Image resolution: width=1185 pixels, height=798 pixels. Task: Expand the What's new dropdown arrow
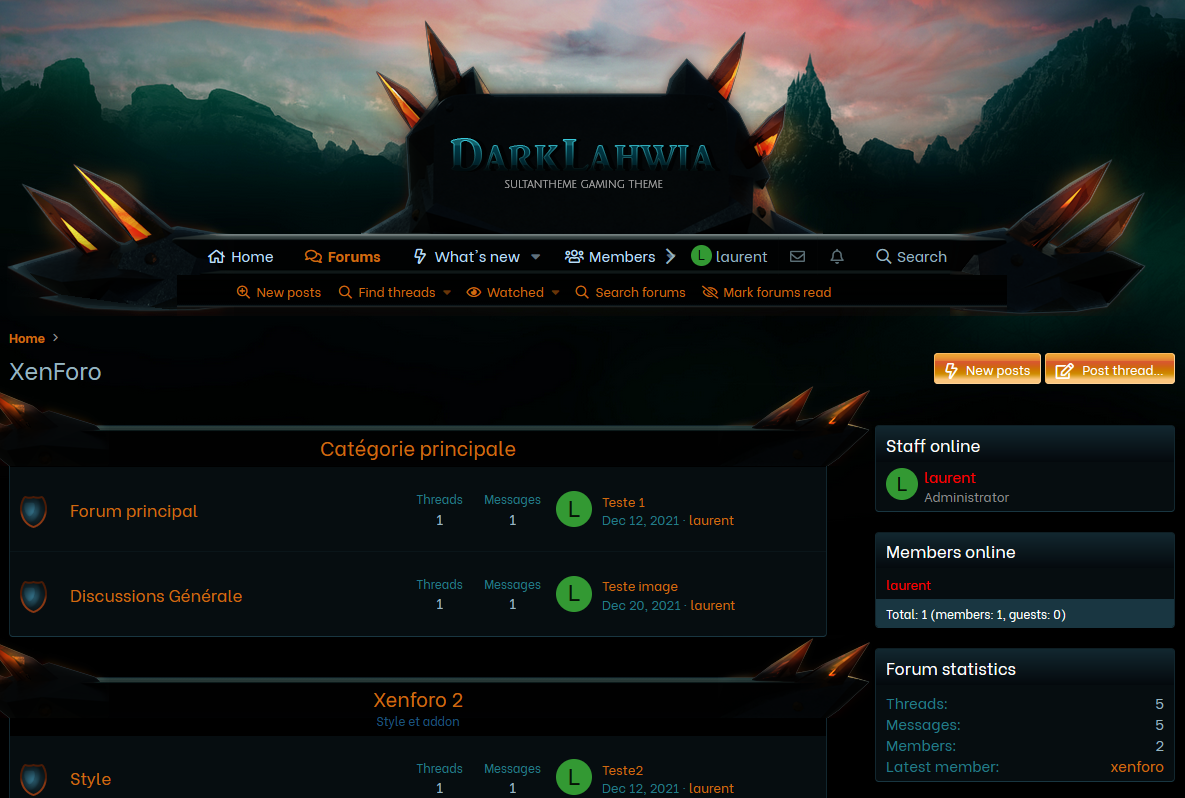point(536,257)
